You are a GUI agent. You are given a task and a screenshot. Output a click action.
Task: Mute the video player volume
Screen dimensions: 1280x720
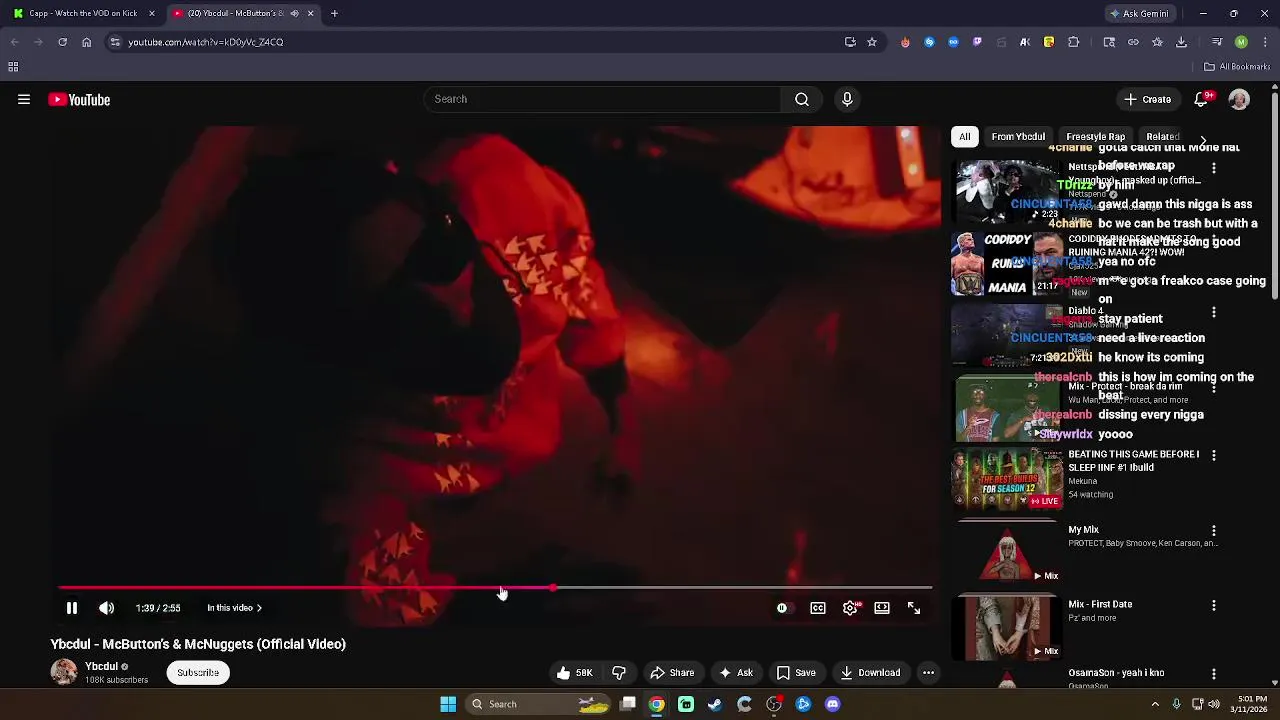click(106, 608)
